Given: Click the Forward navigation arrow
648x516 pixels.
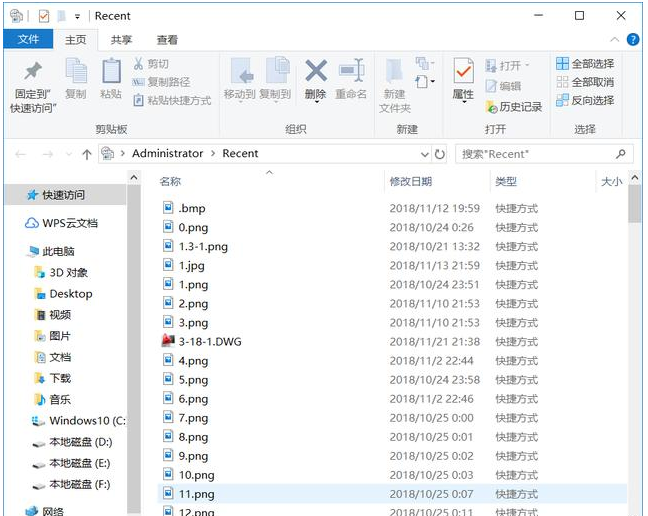Looking at the screenshot, I should [48, 155].
